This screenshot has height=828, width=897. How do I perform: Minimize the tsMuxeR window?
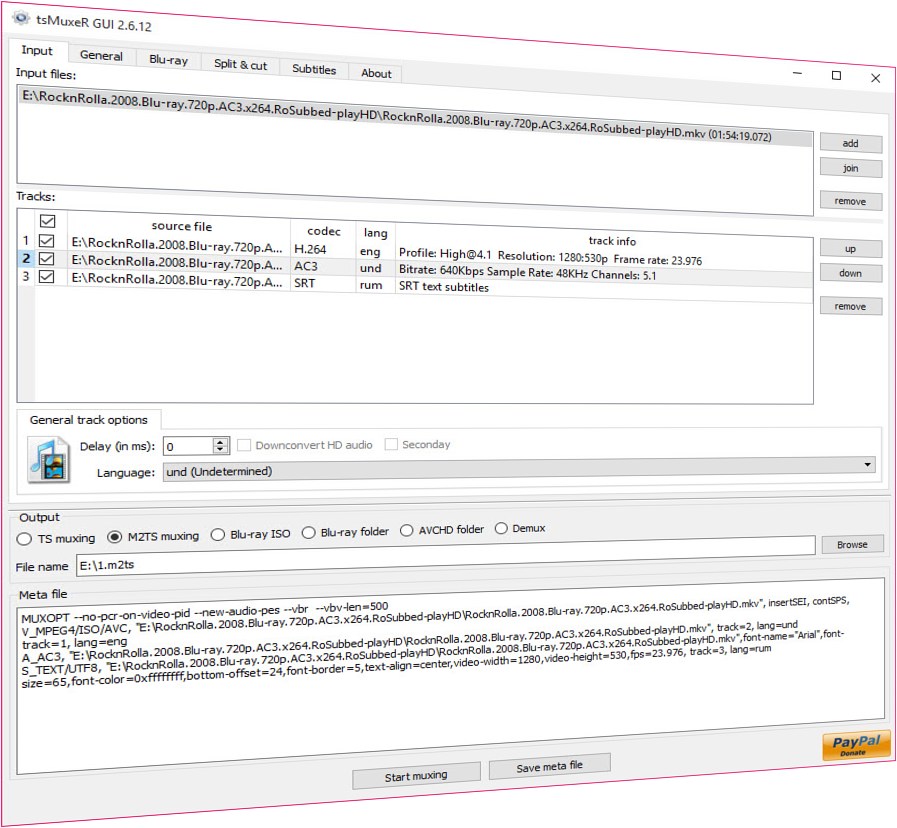pos(797,73)
